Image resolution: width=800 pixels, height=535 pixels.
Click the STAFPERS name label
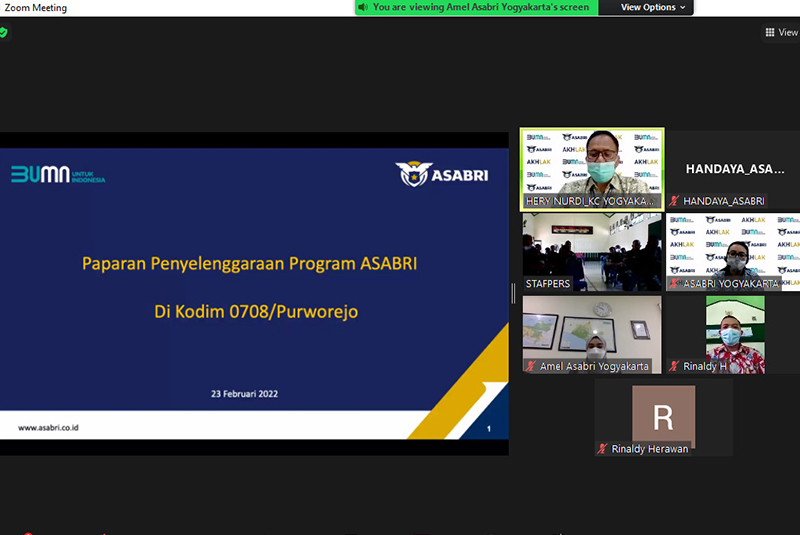click(547, 284)
